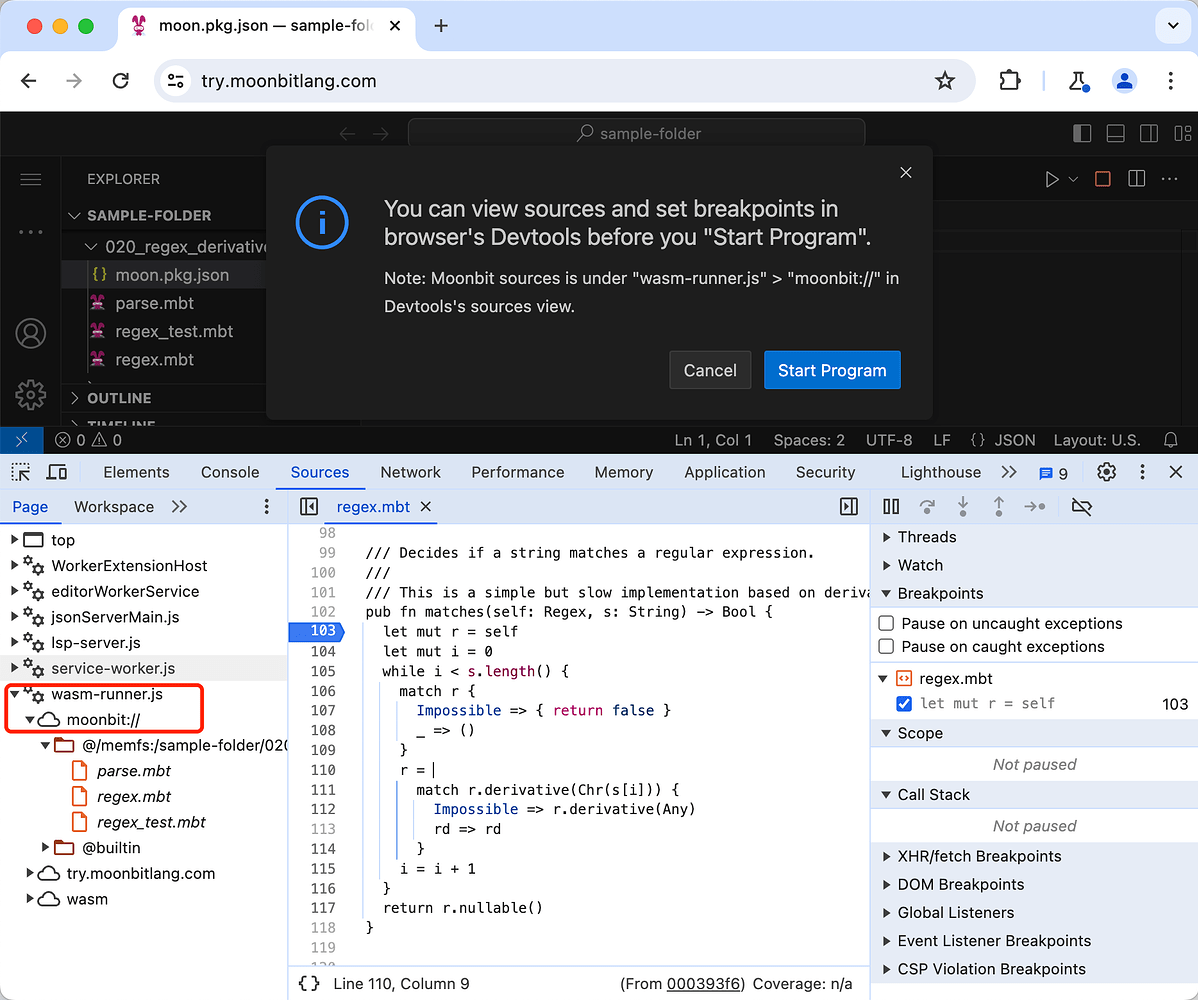Switch to the Console tab
This screenshot has width=1198, height=1000.
click(x=230, y=472)
